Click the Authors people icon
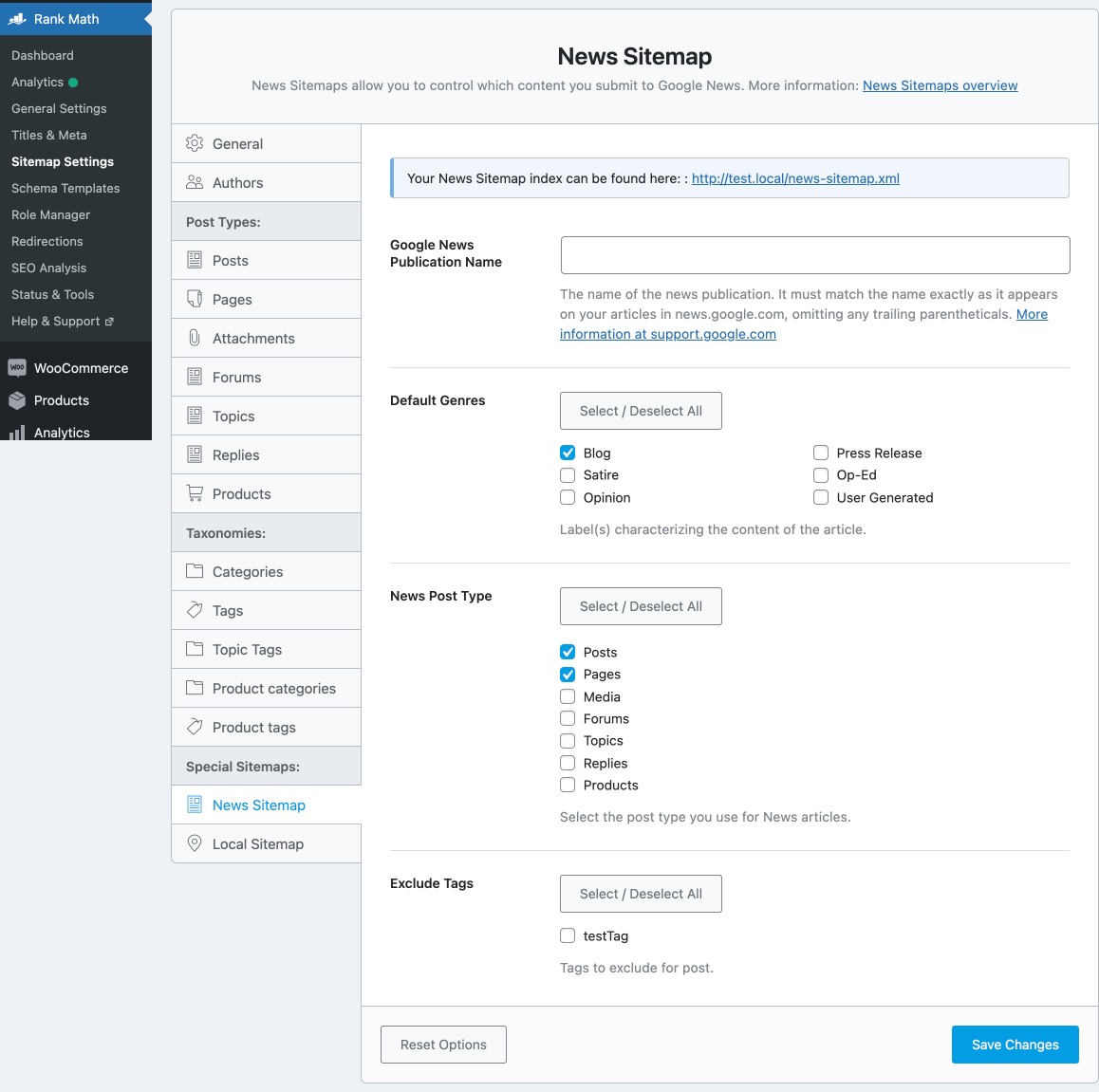The width and height of the screenshot is (1099, 1092). 195,182
